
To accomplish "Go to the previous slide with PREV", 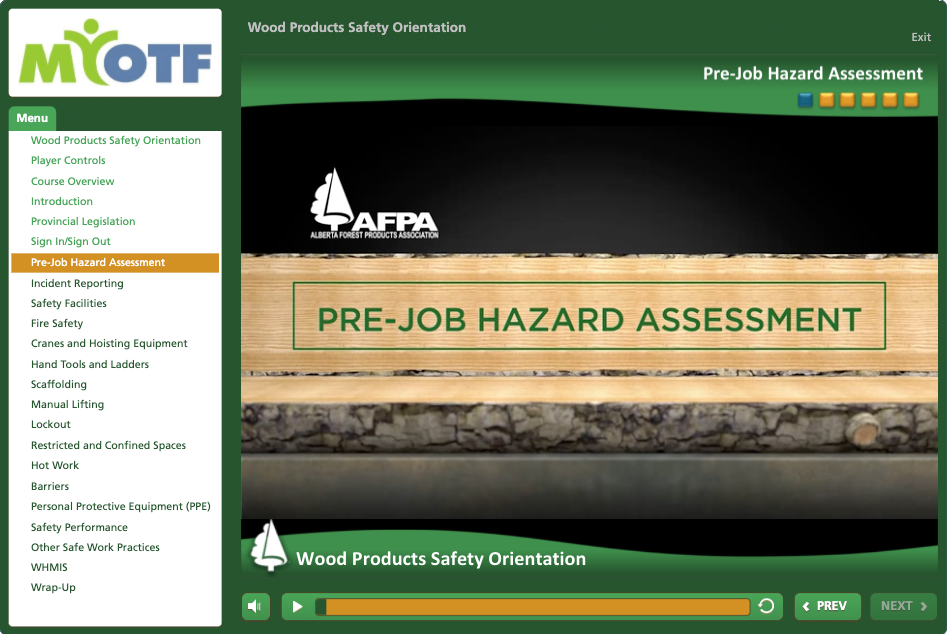I will (827, 606).
